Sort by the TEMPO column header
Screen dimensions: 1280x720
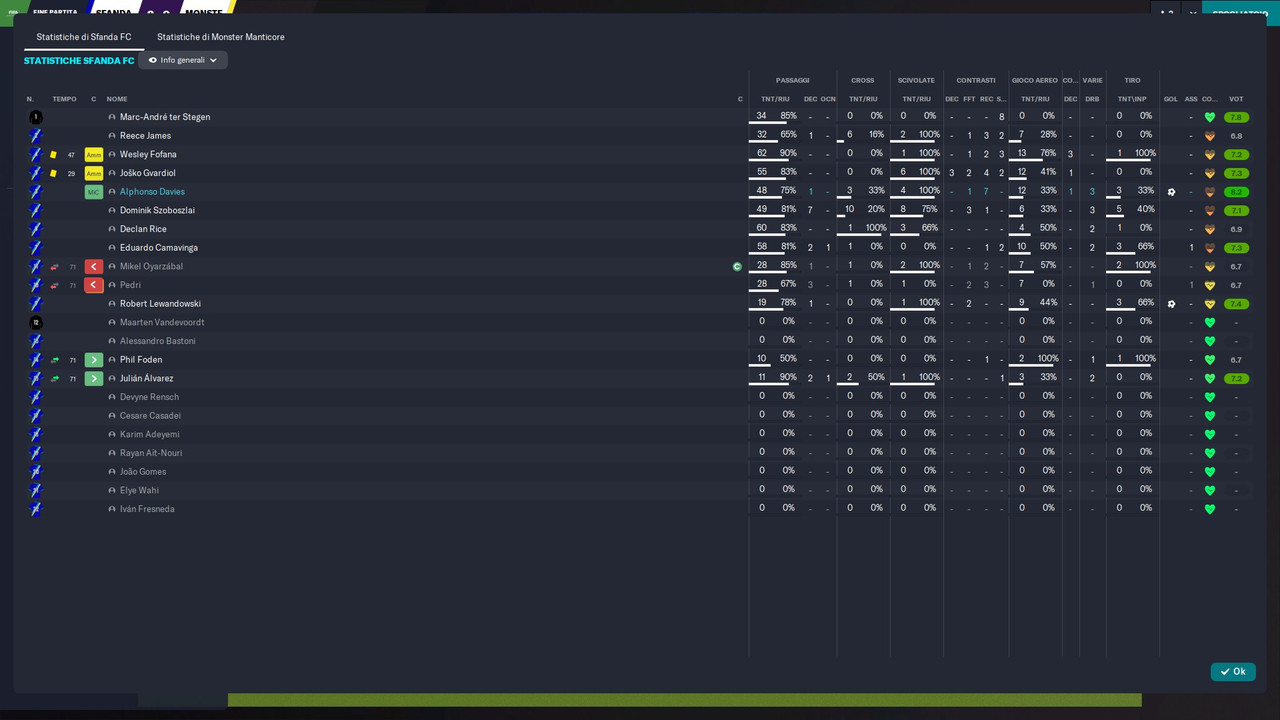(x=64, y=99)
